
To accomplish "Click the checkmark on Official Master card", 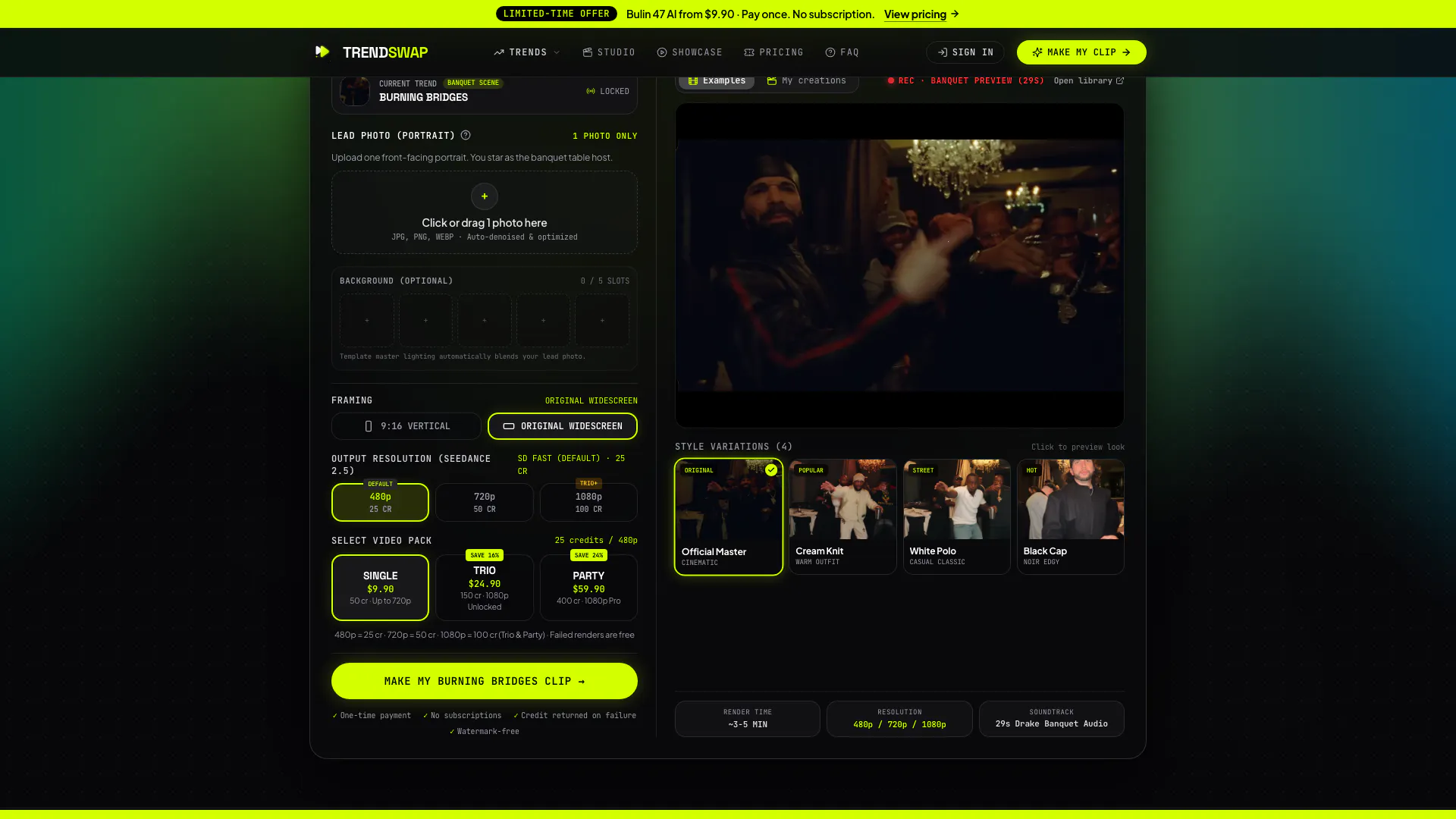I will (x=771, y=470).
